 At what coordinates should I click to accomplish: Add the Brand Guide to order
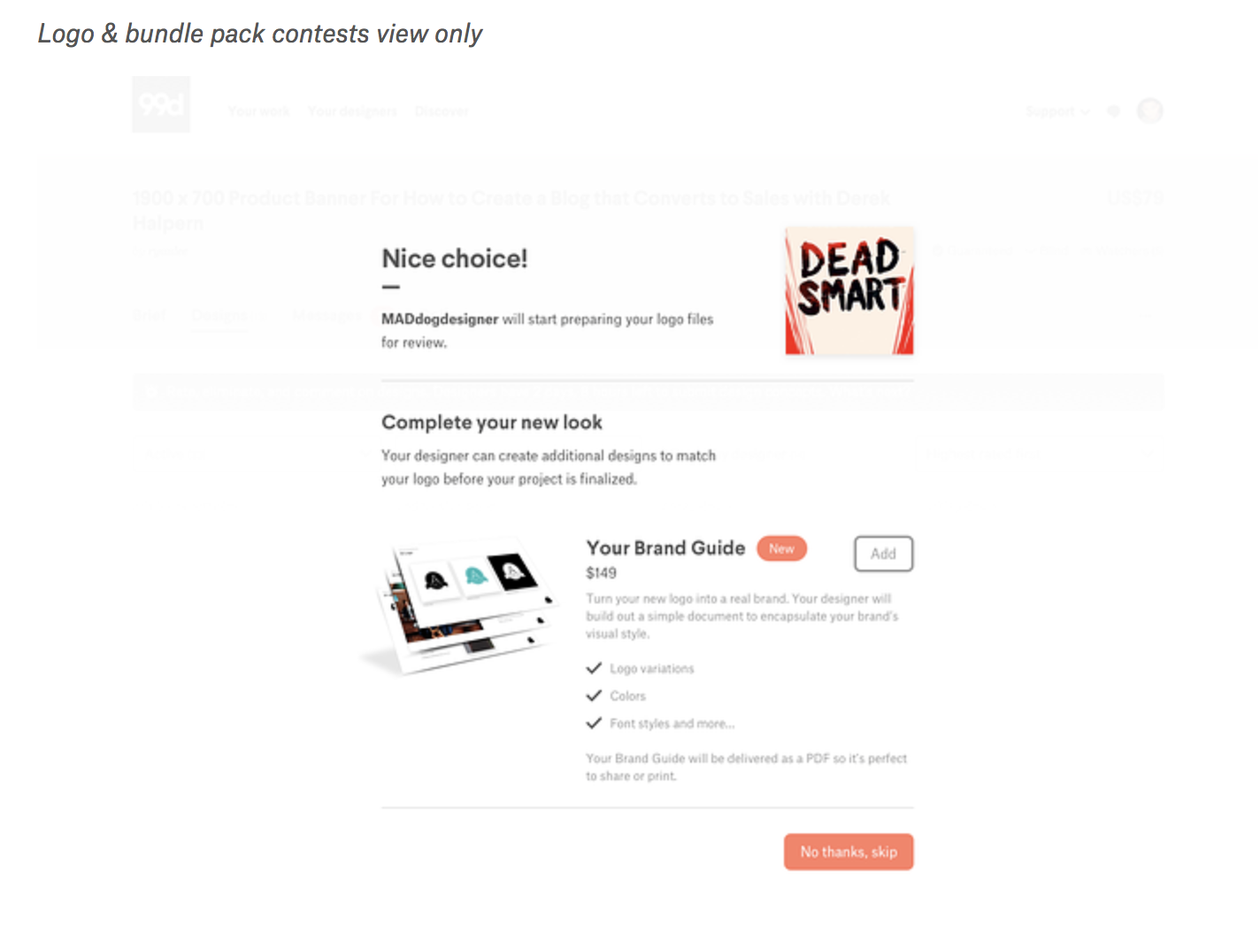click(883, 554)
